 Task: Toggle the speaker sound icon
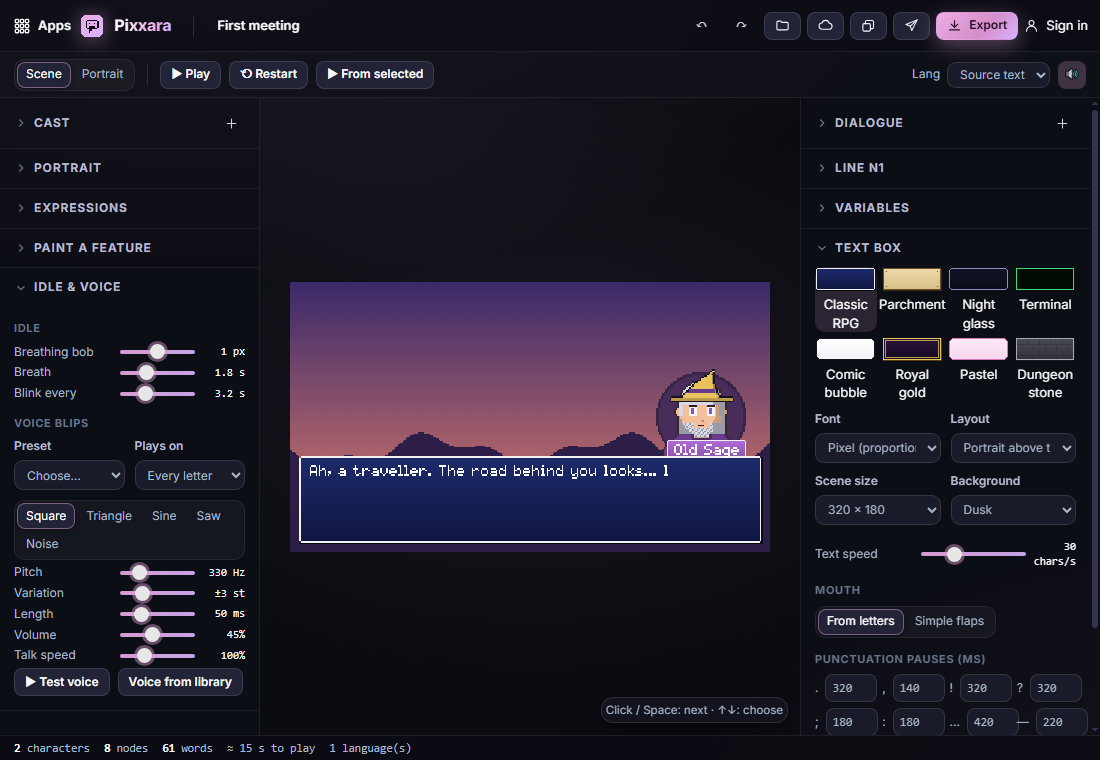[1072, 74]
